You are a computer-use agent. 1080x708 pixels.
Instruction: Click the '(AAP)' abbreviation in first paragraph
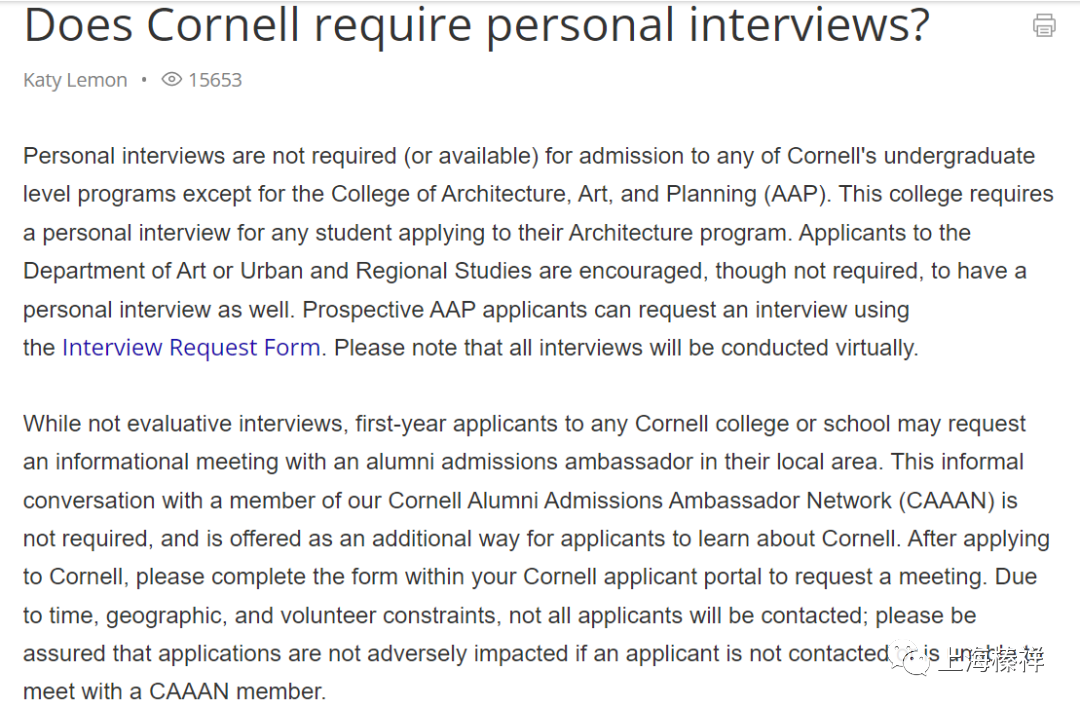pyautogui.click(x=794, y=194)
